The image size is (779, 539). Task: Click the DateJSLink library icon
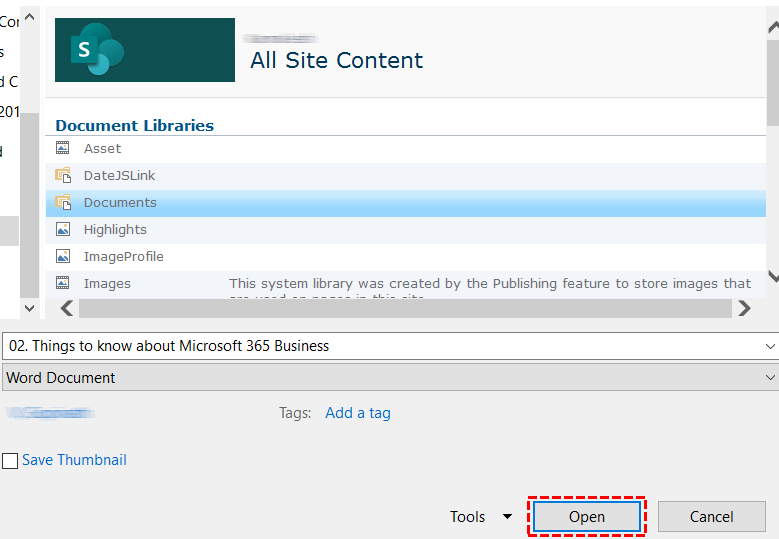[63, 175]
